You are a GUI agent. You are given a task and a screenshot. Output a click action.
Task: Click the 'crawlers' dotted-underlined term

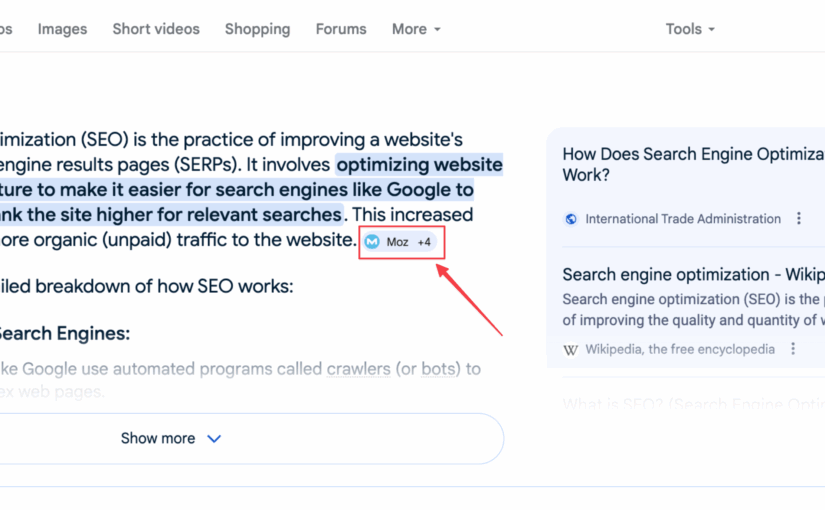(358, 369)
